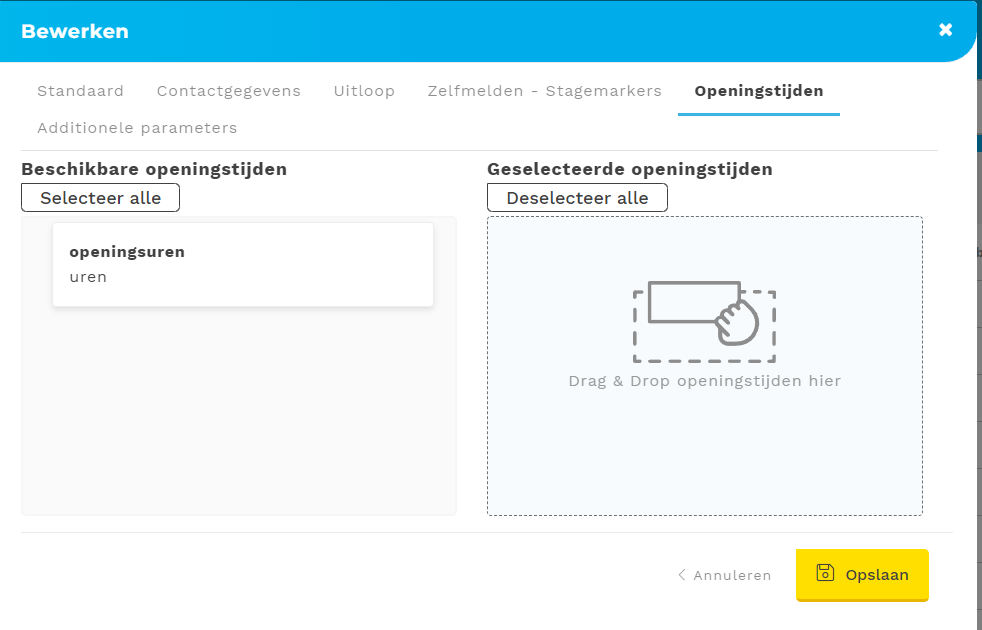
Task: Click the floppy disk icon in Opslaan
Action: pyautogui.click(x=825, y=573)
